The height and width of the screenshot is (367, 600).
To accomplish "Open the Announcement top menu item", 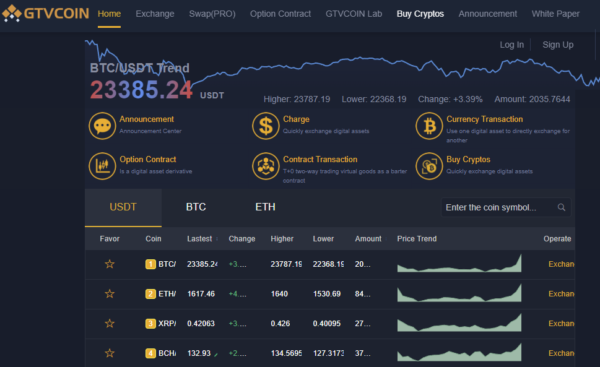I will click(488, 14).
